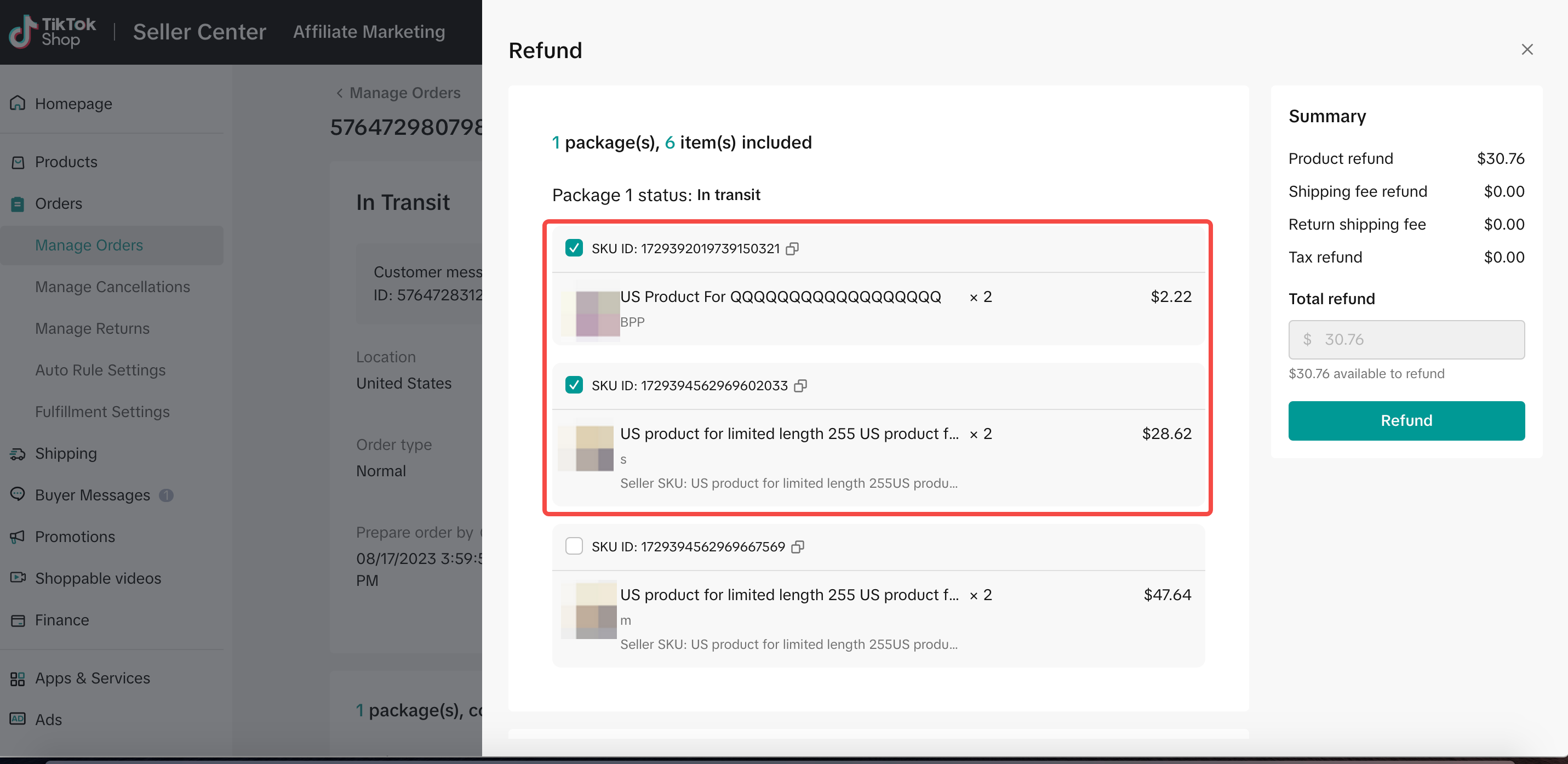This screenshot has width=1568, height=764.
Task: Click the TikTok Shop logo
Action: point(53,32)
